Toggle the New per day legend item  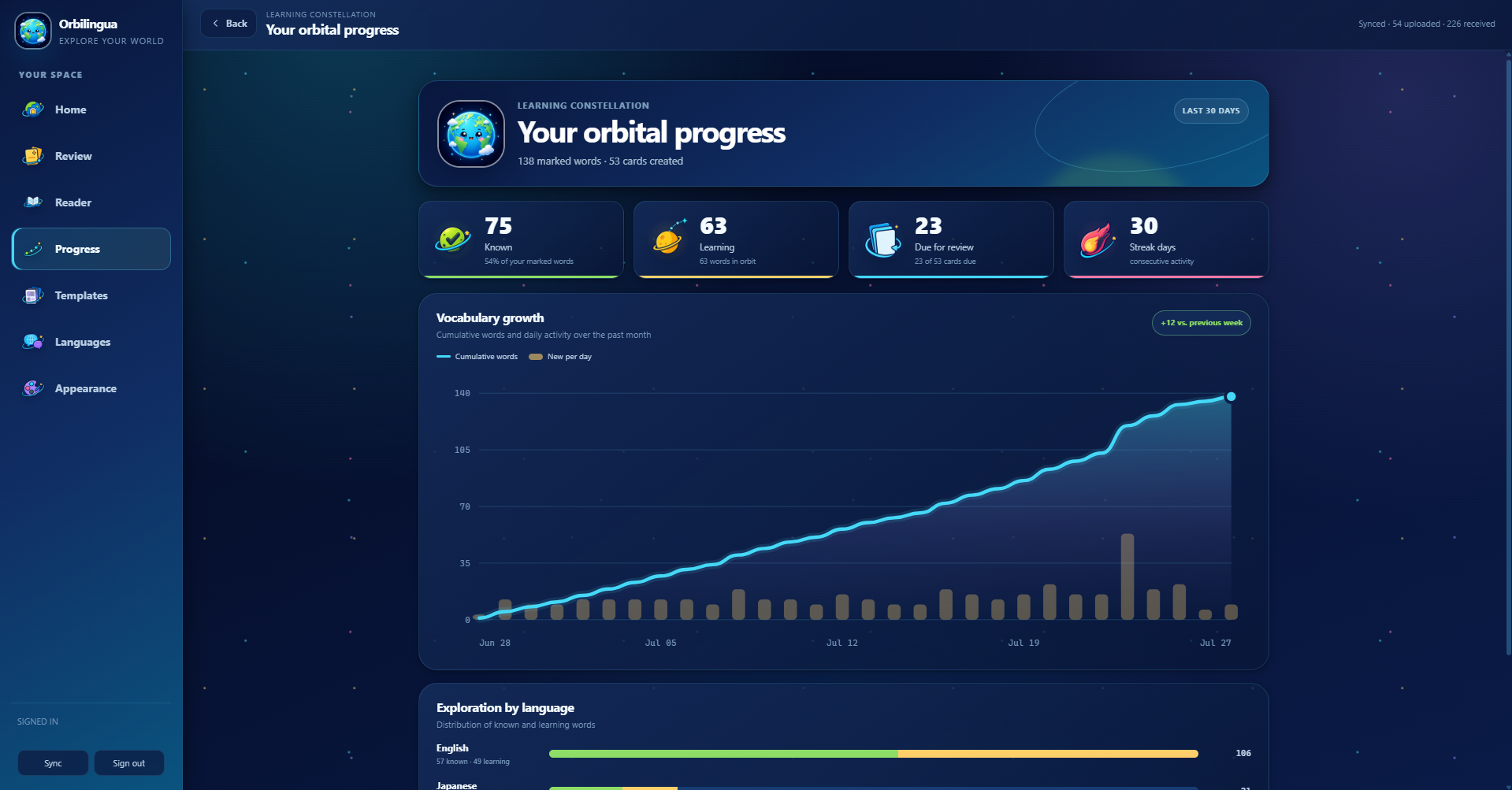[560, 357]
